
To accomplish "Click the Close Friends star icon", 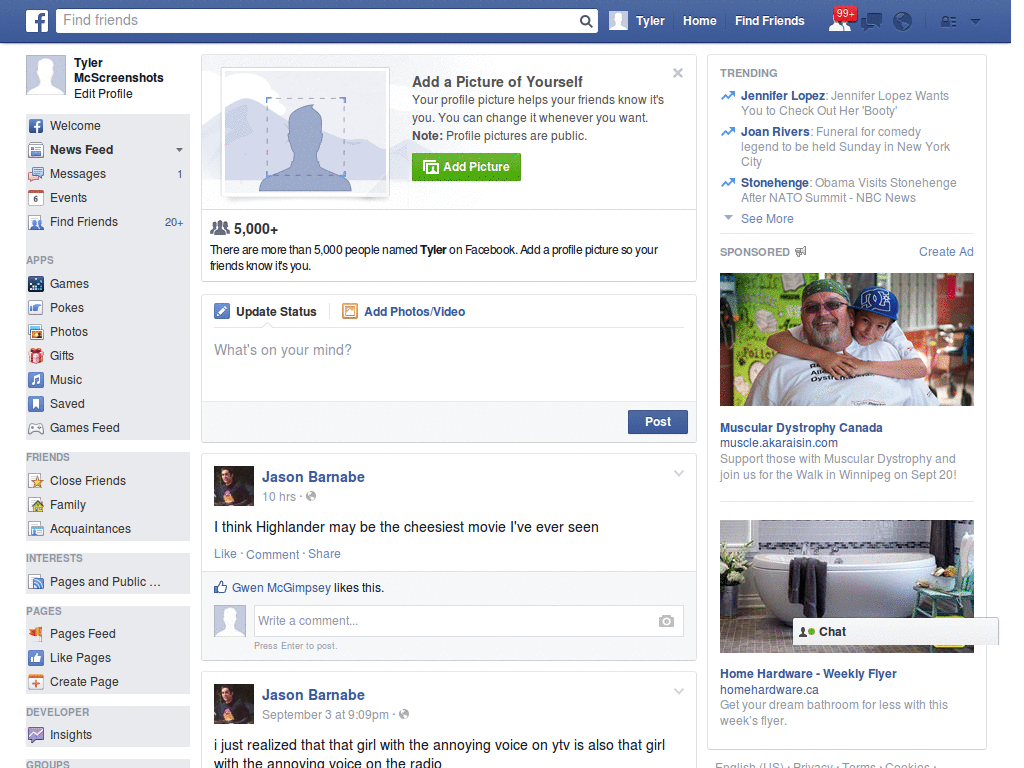I will click(36, 481).
